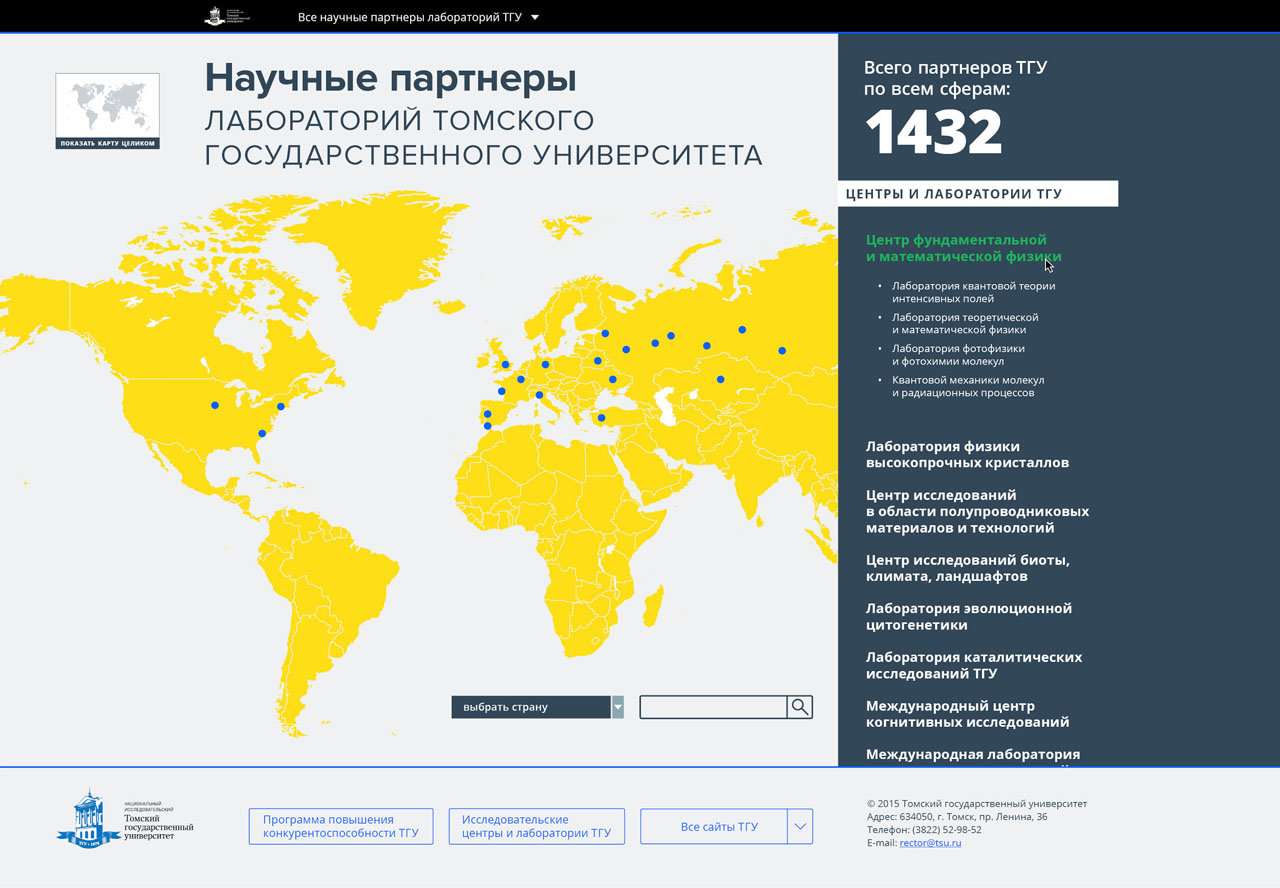Click the 'Научные партнеры' heading
The image size is (1280, 888).
390,78
